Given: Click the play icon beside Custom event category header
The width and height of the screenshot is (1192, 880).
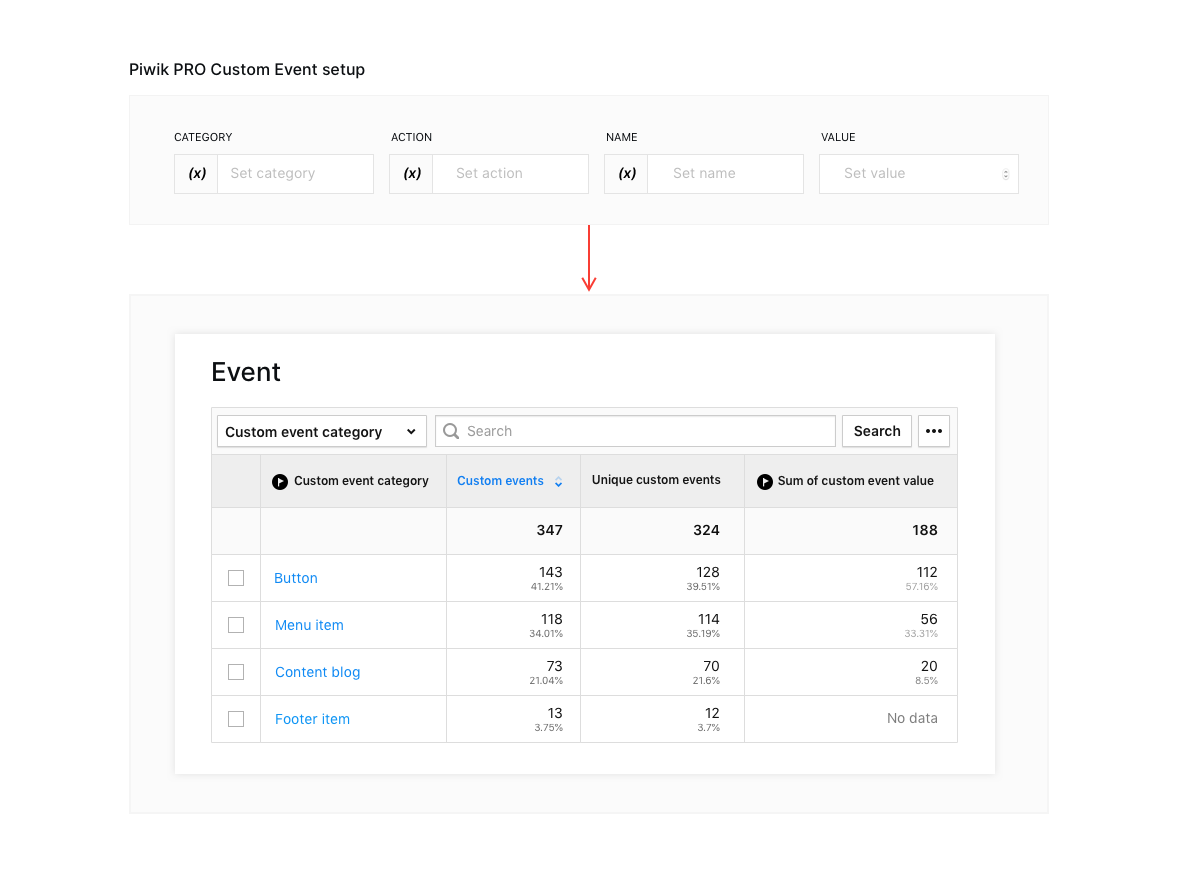Looking at the screenshot, I should pyautogui.click(x=280, y=482).
